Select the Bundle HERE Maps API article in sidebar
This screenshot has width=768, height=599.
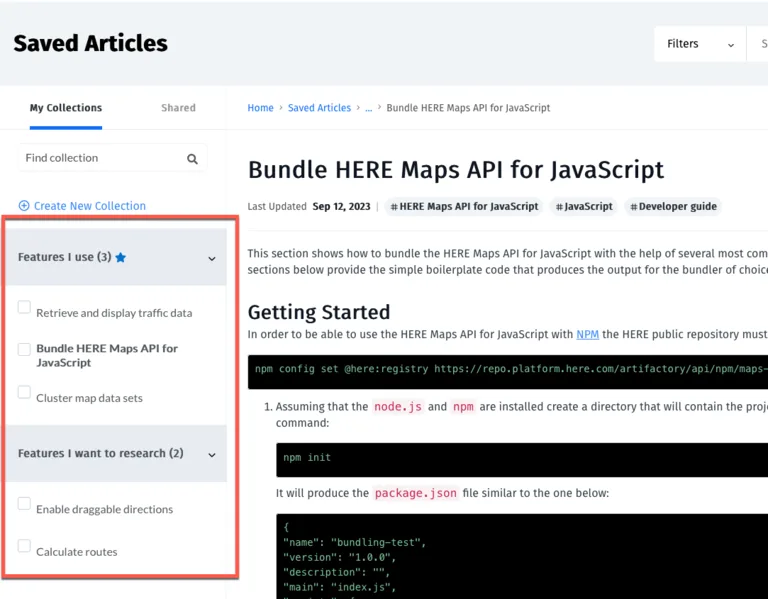(107, 356)
